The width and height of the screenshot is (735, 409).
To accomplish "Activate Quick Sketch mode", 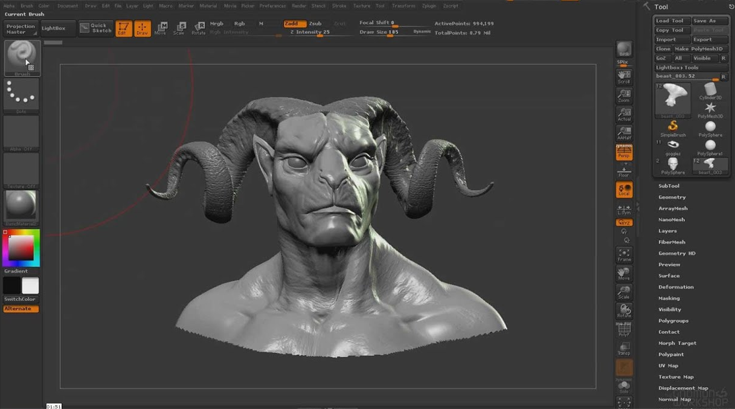I will (96, 29).
